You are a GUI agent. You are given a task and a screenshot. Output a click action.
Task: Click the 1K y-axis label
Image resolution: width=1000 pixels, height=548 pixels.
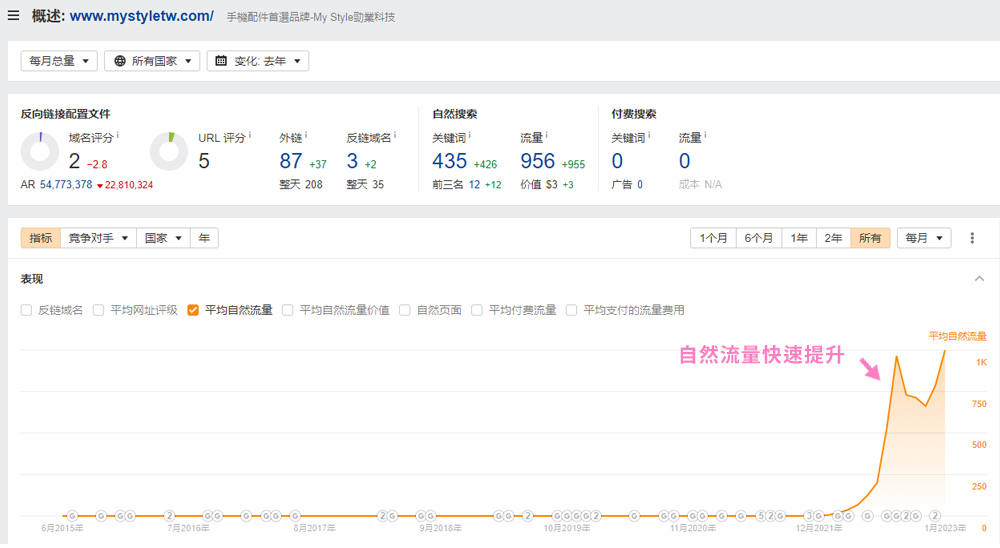click(982, 362)
